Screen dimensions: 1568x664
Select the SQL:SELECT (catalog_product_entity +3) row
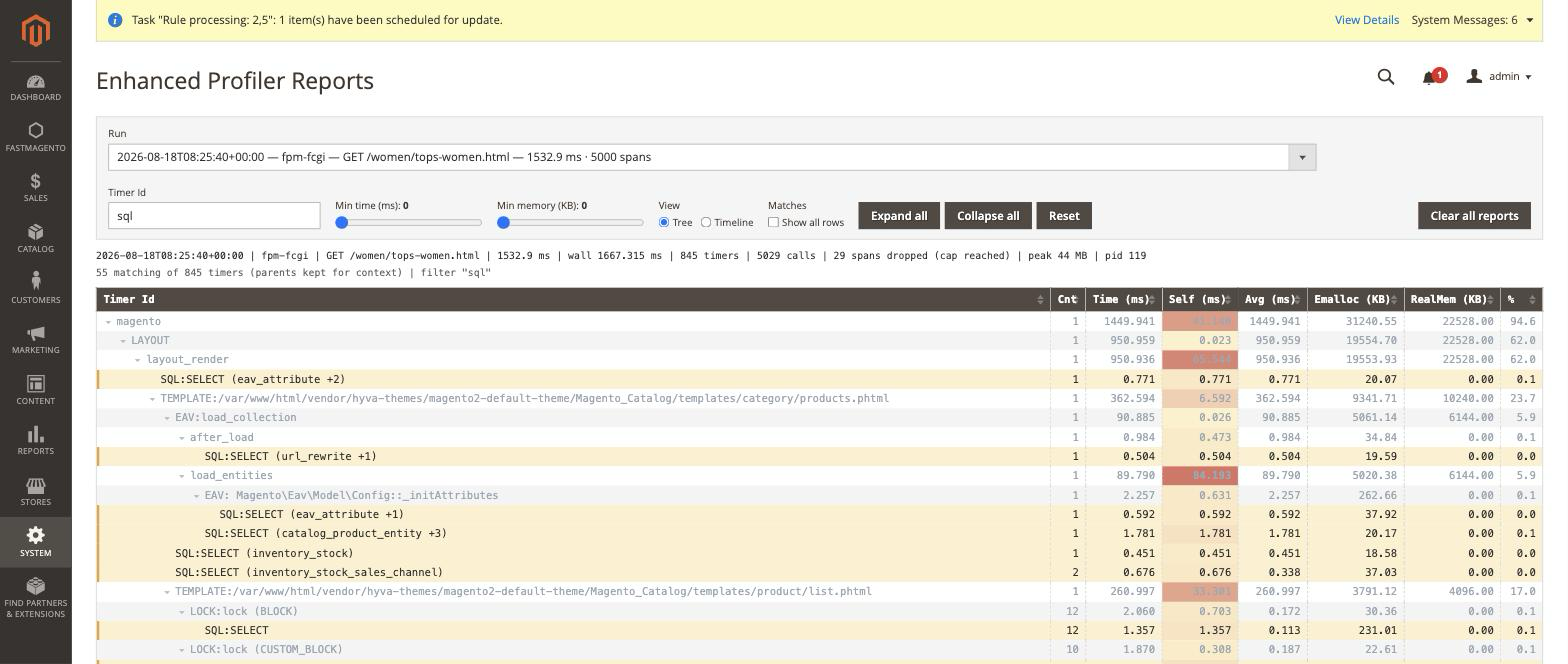tap(819, 534)
